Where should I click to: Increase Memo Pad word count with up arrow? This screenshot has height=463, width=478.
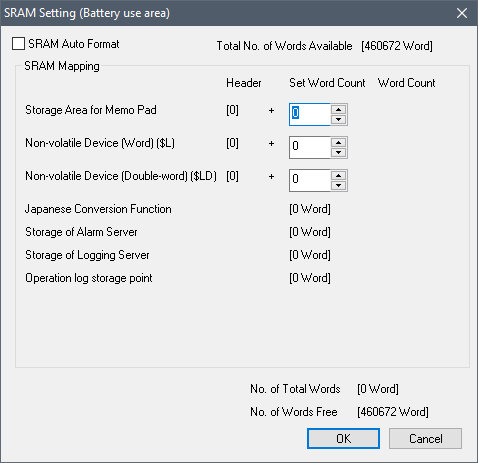(339, 109)
